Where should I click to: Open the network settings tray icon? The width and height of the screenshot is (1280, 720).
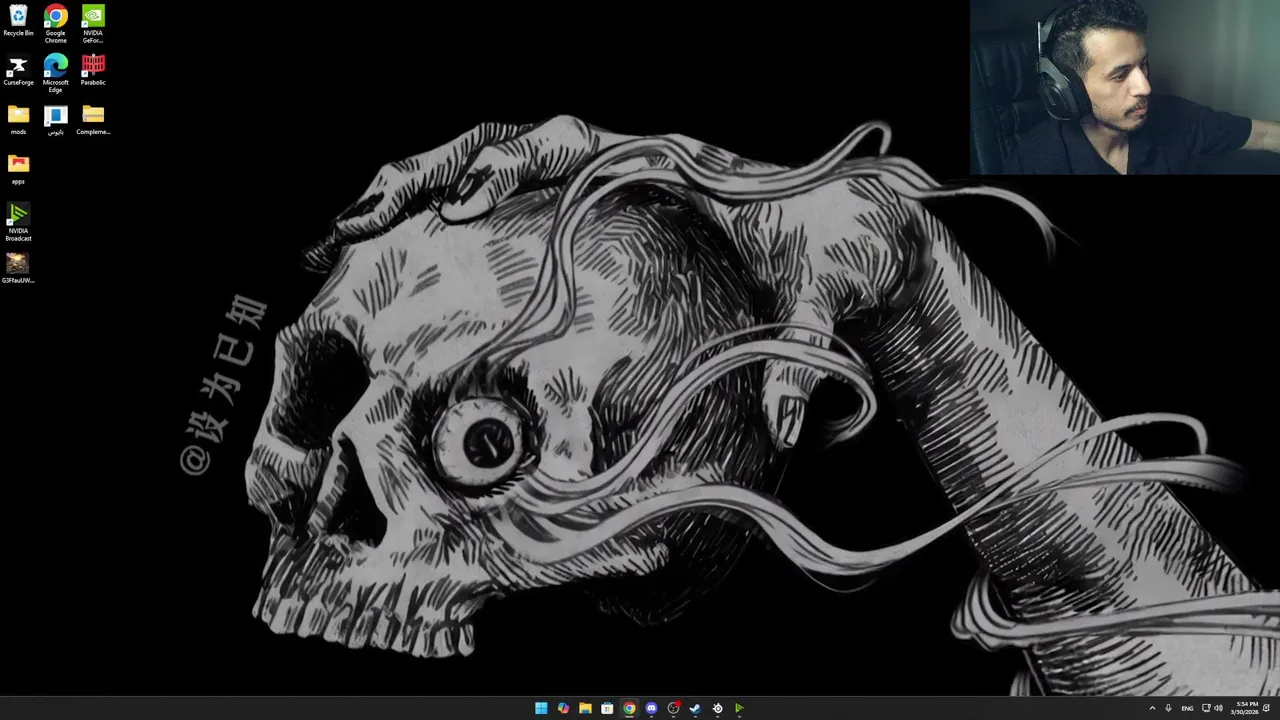[x=1206, y=708]
